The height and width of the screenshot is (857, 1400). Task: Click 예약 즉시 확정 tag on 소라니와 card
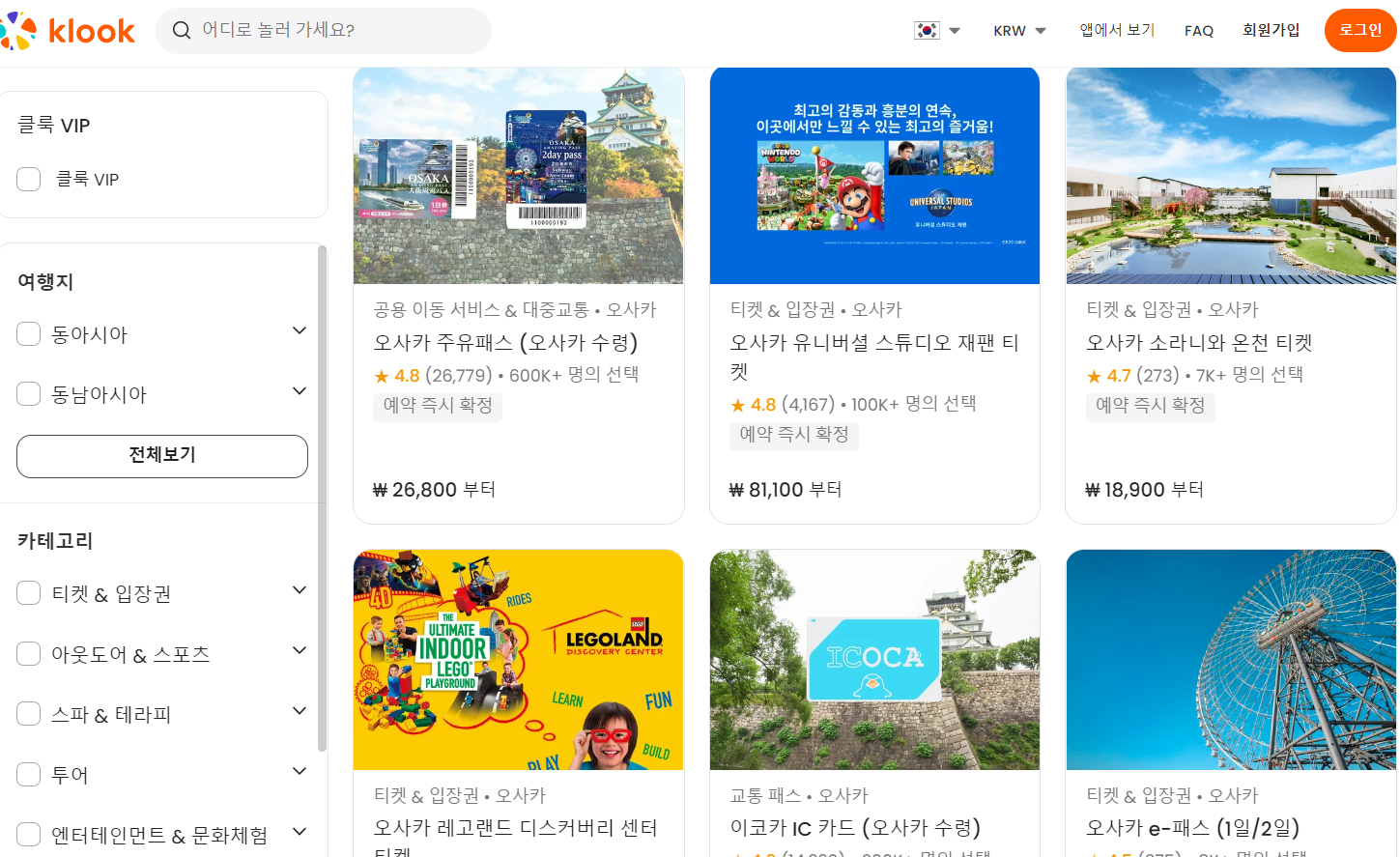[1150, 406]
